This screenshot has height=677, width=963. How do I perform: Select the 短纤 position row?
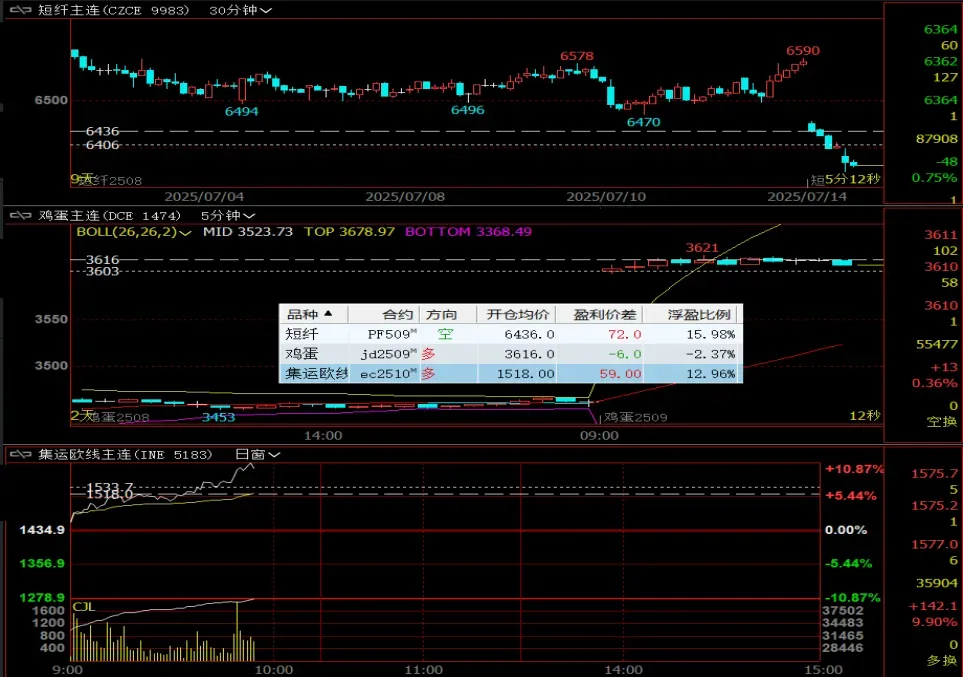tap(510, 334)
